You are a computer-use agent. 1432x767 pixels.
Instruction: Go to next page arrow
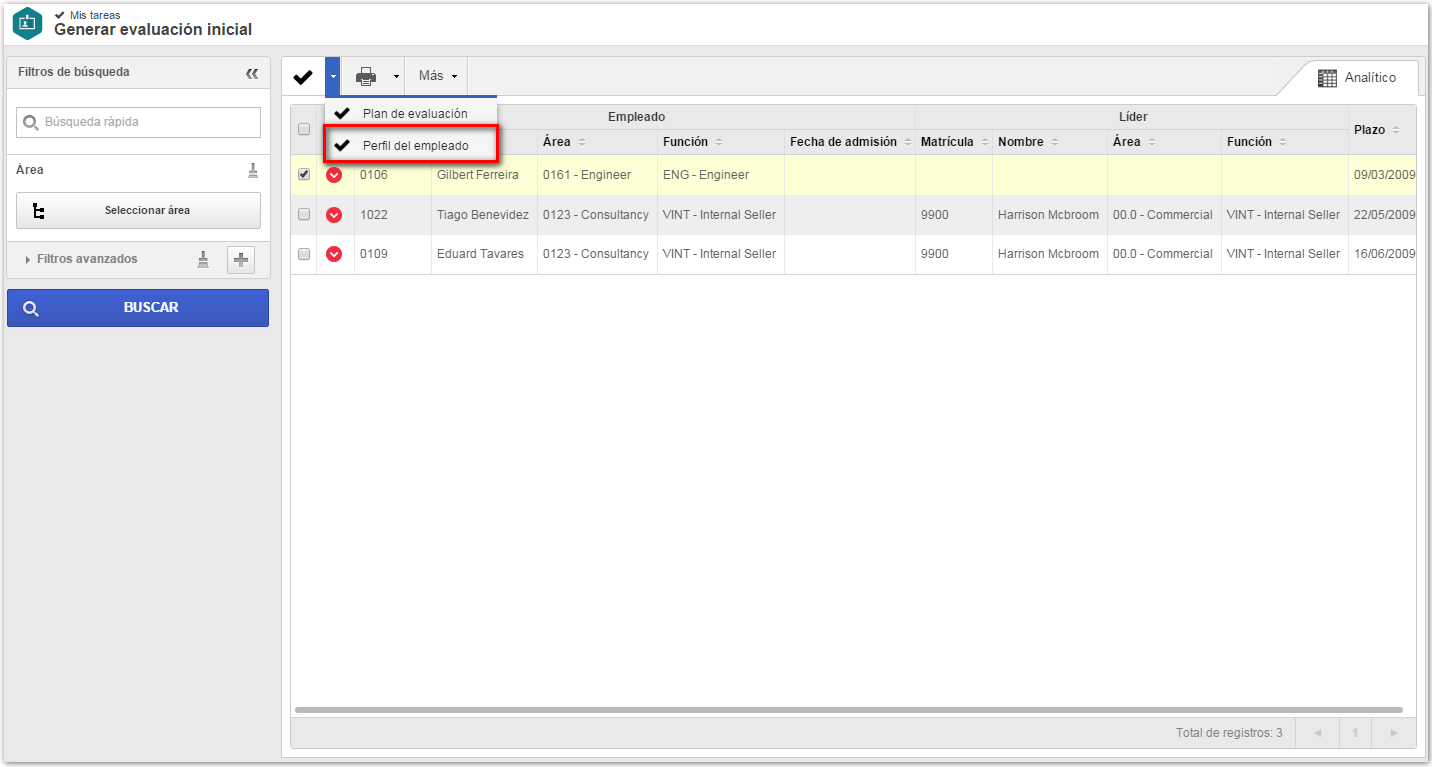(x=1393, y=733)
